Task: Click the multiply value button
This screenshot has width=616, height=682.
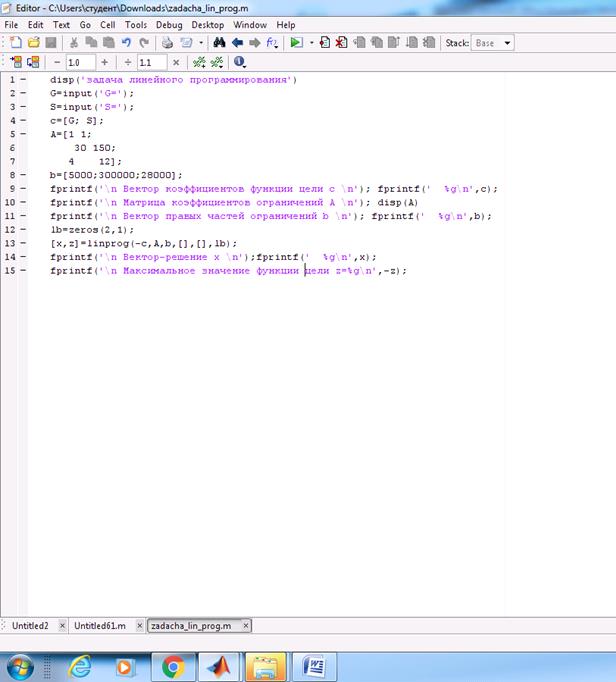Action: 176,62
